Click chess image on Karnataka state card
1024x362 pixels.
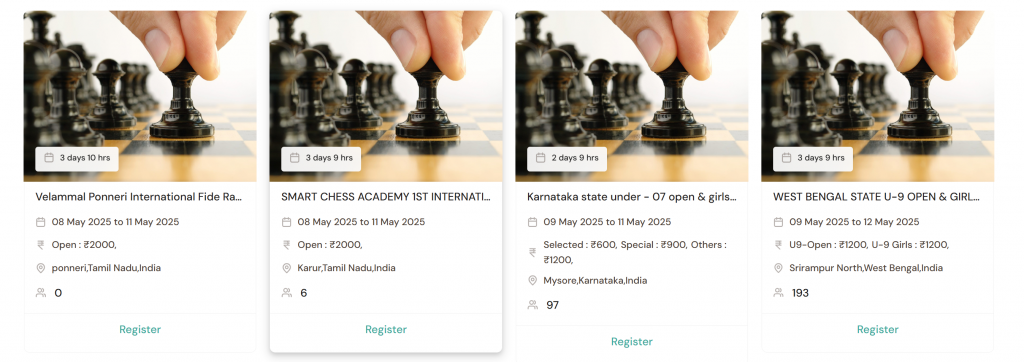pos(632,96)
